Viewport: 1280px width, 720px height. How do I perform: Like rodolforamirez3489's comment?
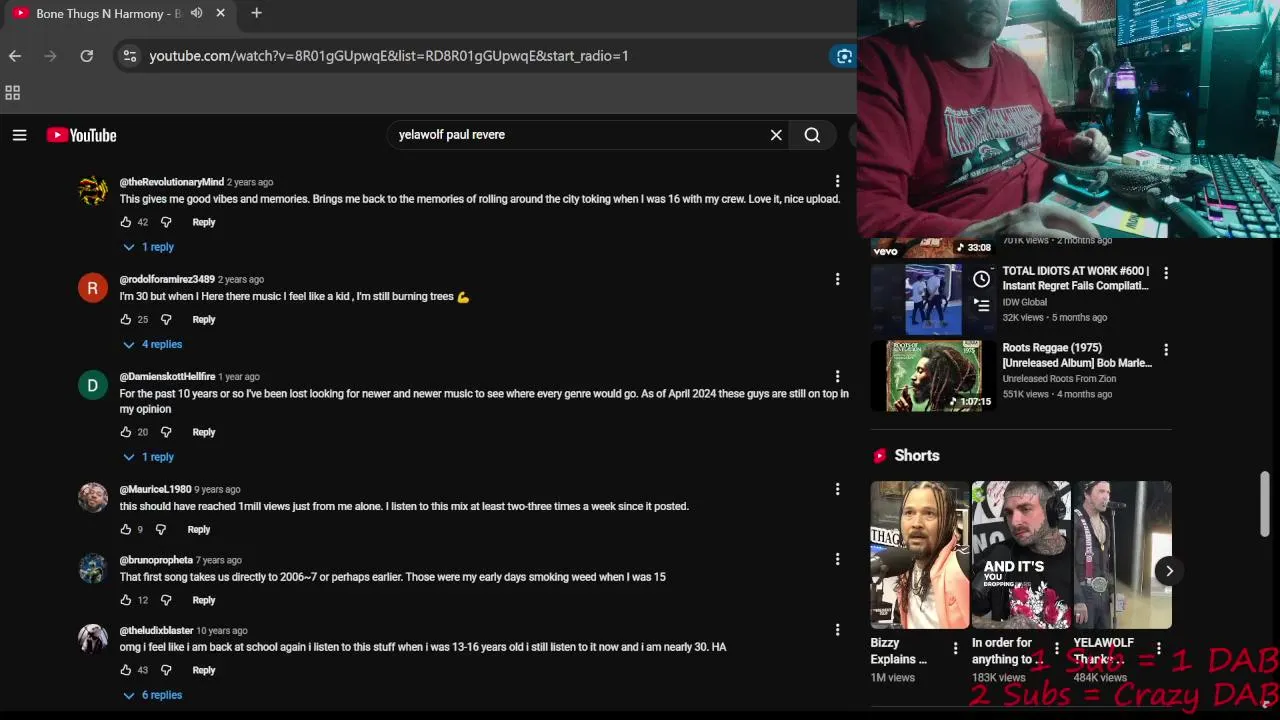(x=125, y=319)
